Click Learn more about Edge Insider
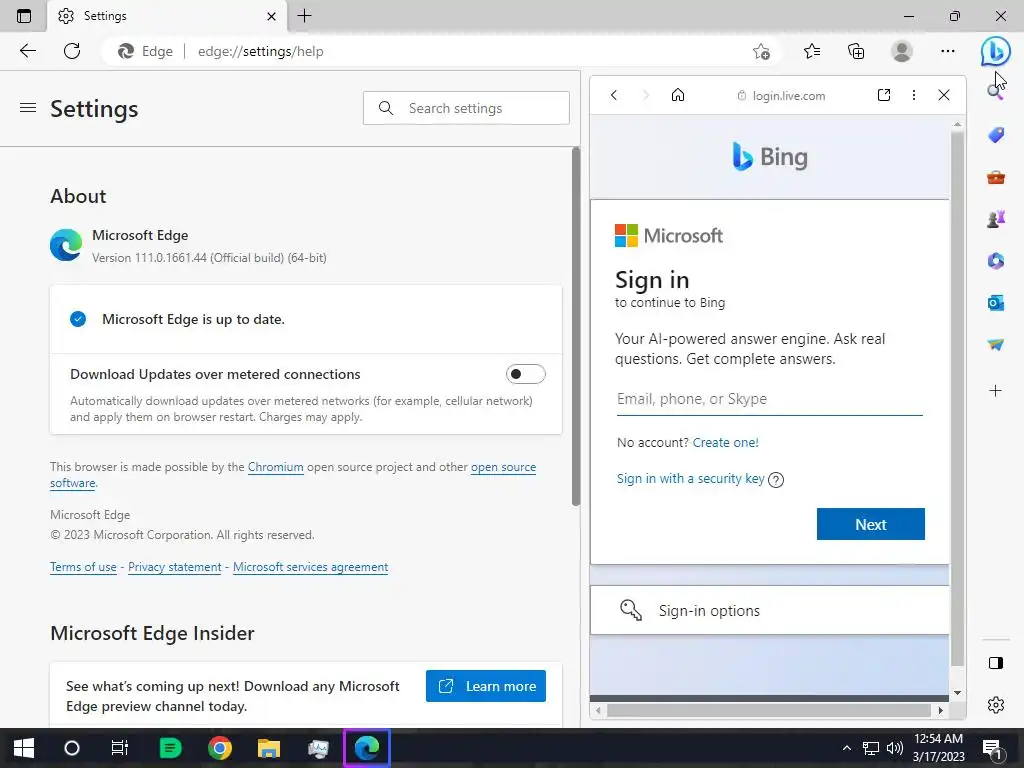The image size is (1024, 768). (x=486, y=686)
